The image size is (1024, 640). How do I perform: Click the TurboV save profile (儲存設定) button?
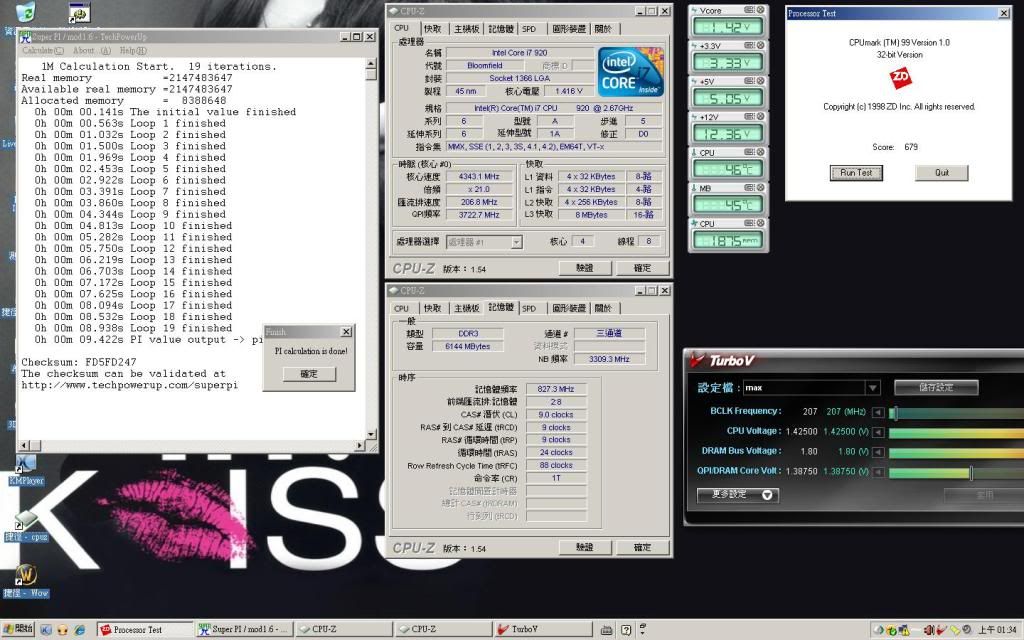(x=936, y=387)
